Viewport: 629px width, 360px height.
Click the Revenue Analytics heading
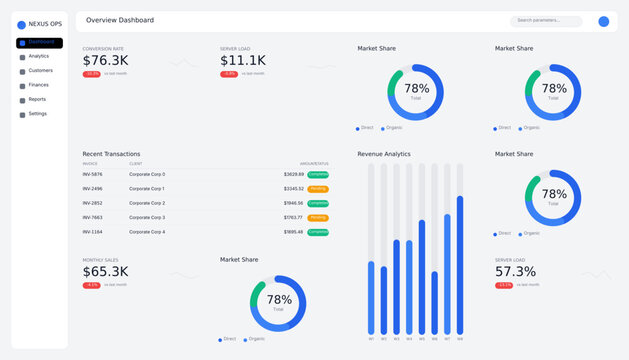tap(384, 154)
